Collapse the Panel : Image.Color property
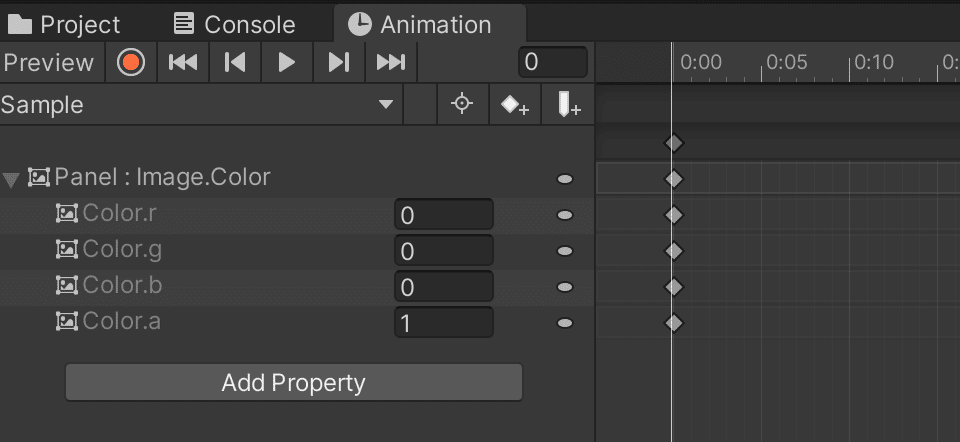 pos(11,179)
